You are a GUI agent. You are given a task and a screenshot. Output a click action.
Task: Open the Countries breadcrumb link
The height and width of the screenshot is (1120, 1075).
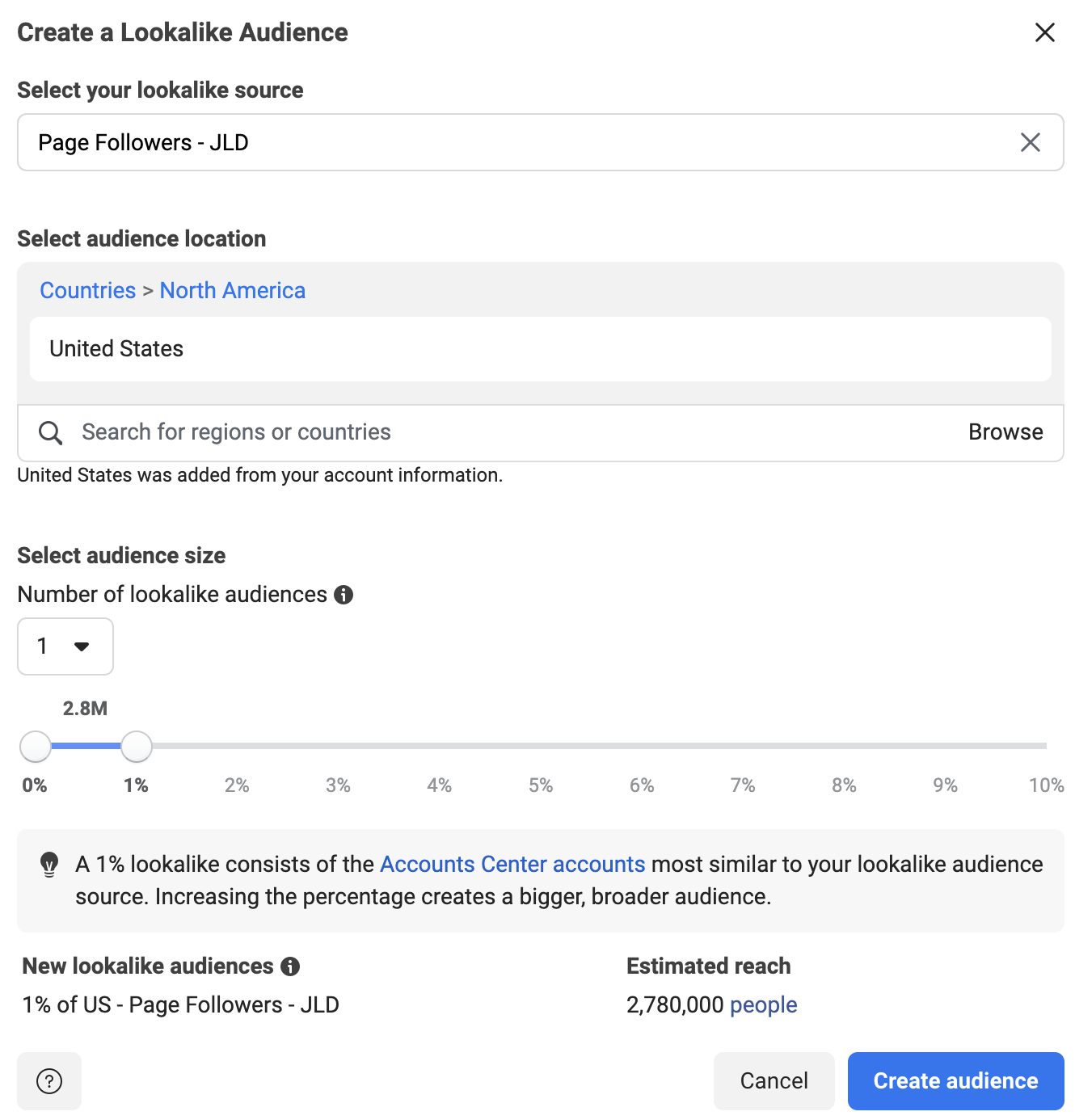[88, 291]
